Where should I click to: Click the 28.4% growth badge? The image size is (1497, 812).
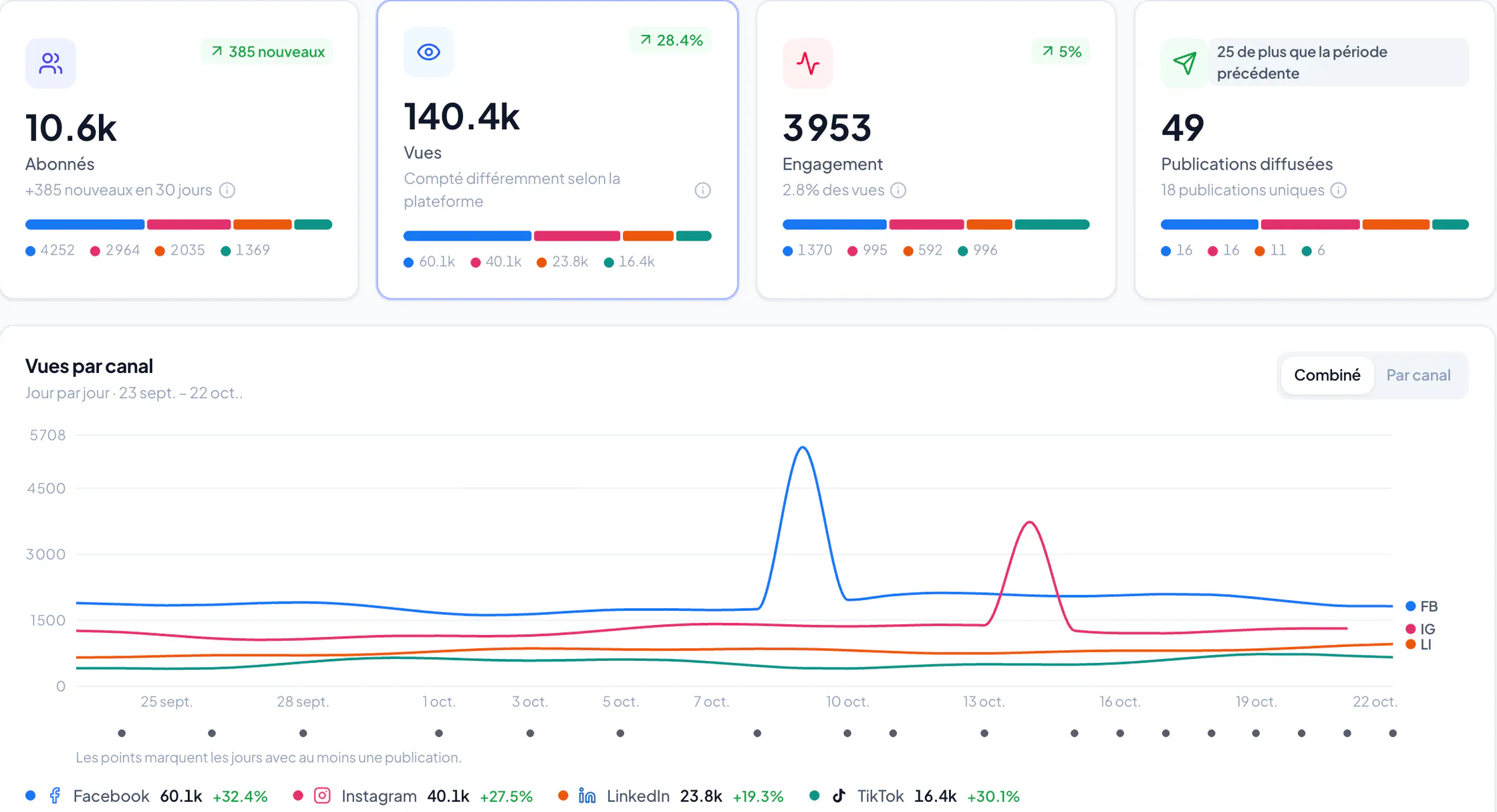click(x=671, y=40)
